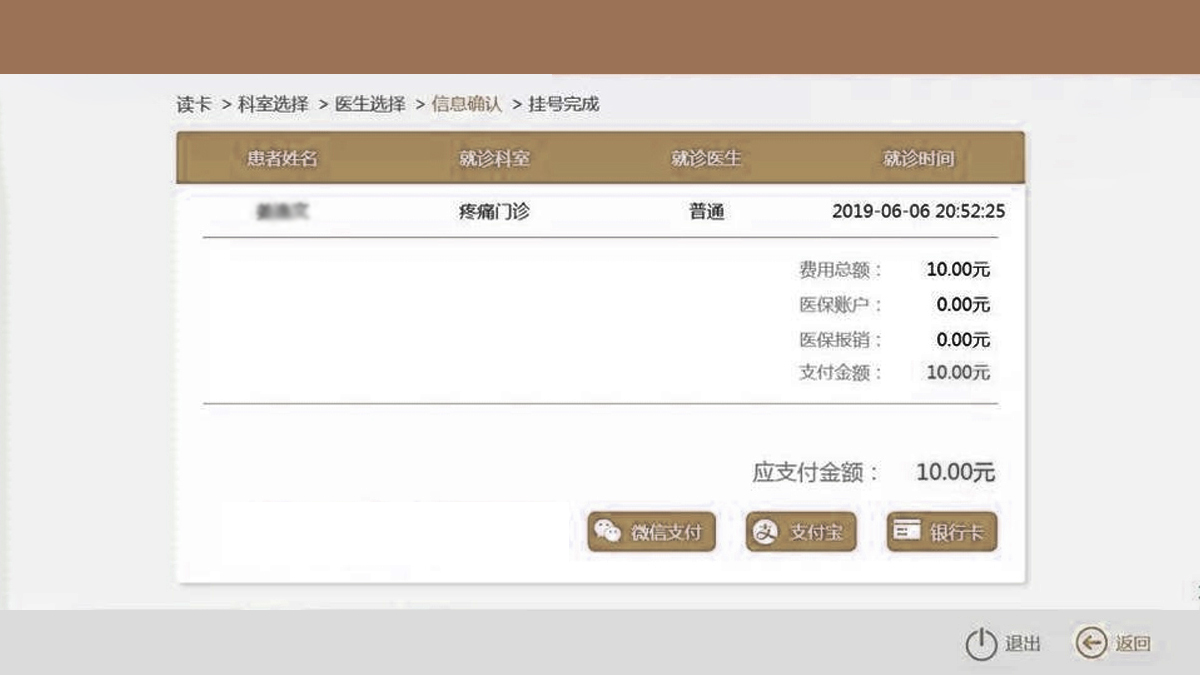
Task: Click the 挂号完成 breadcrumb step
Action: point(564,104)
